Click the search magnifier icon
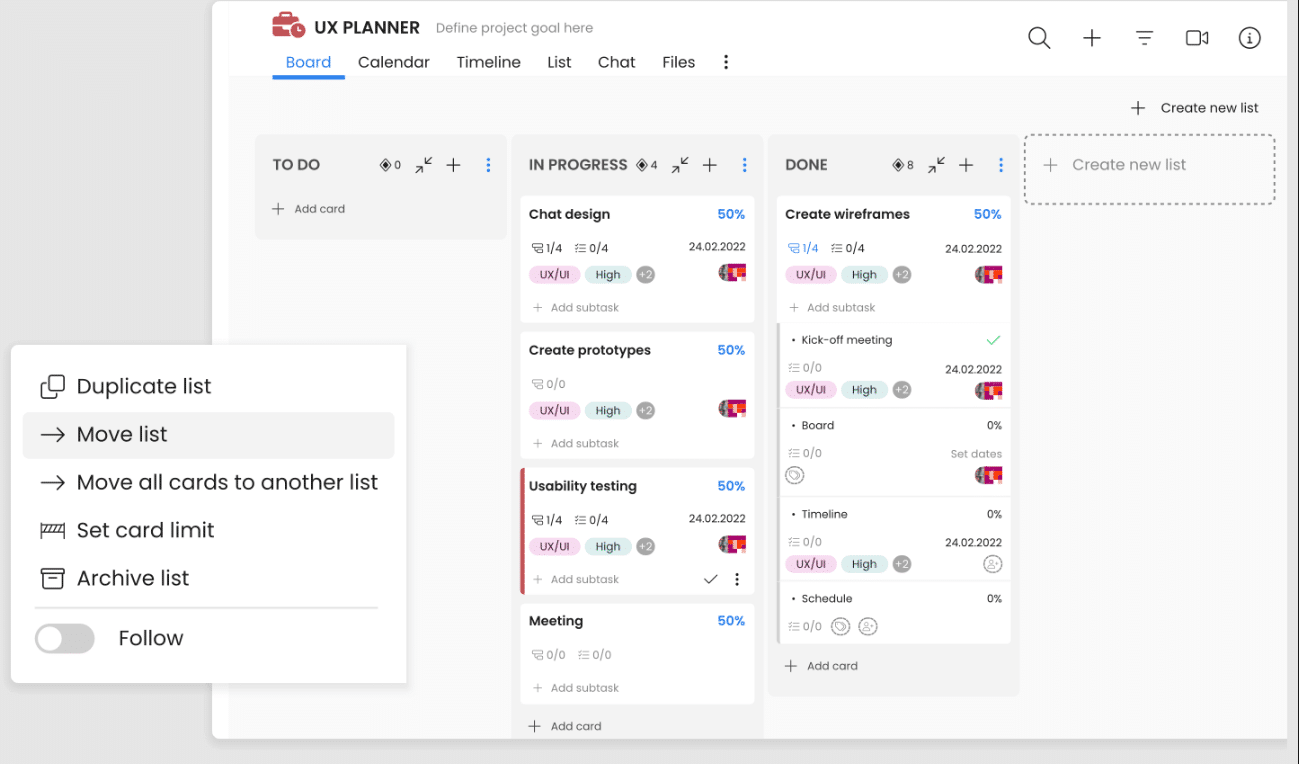Image resolution: width=1299 pixels, height=764 pixels. point(1039,38)
